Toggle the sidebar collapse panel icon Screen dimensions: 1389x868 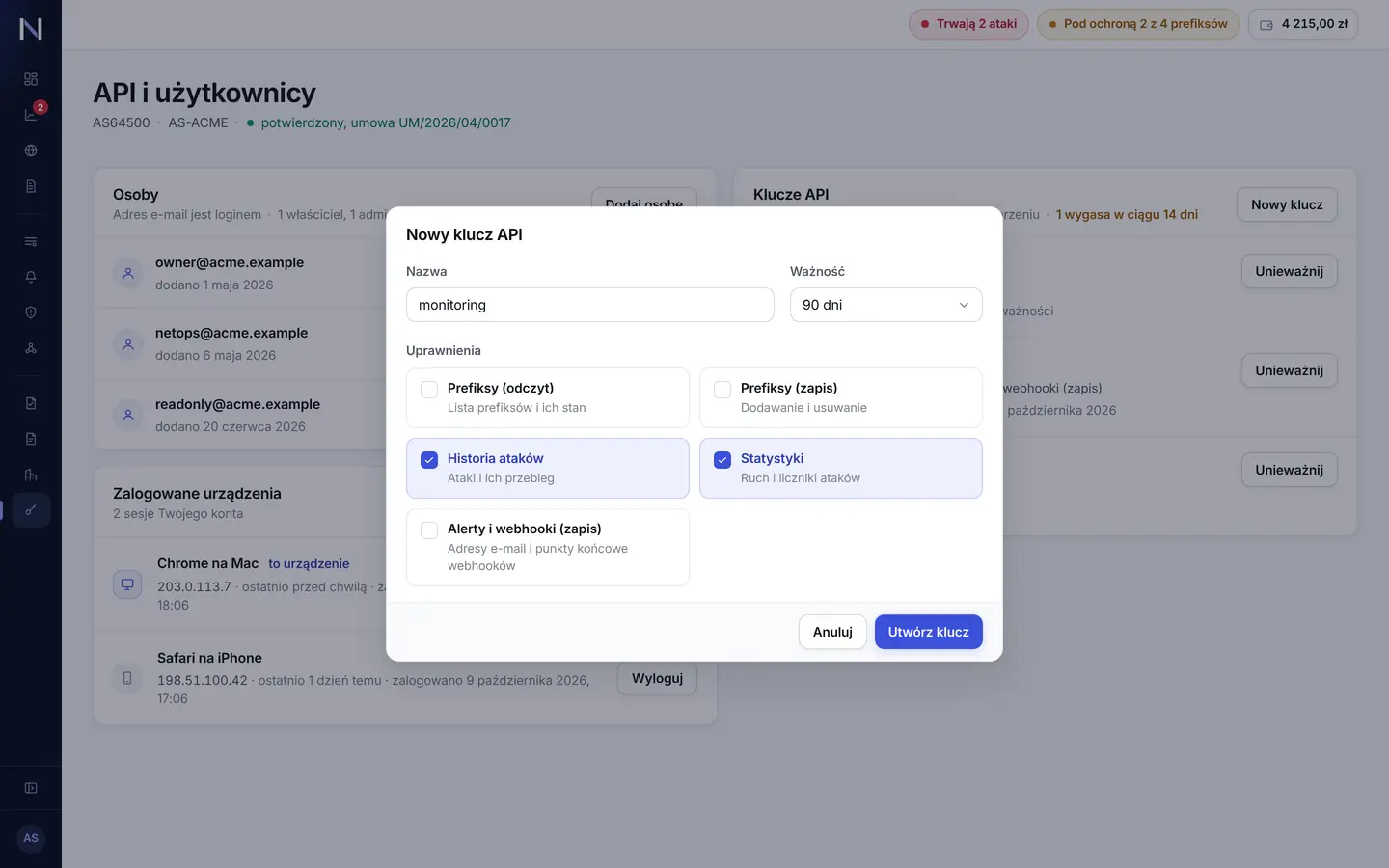(31, 788)
